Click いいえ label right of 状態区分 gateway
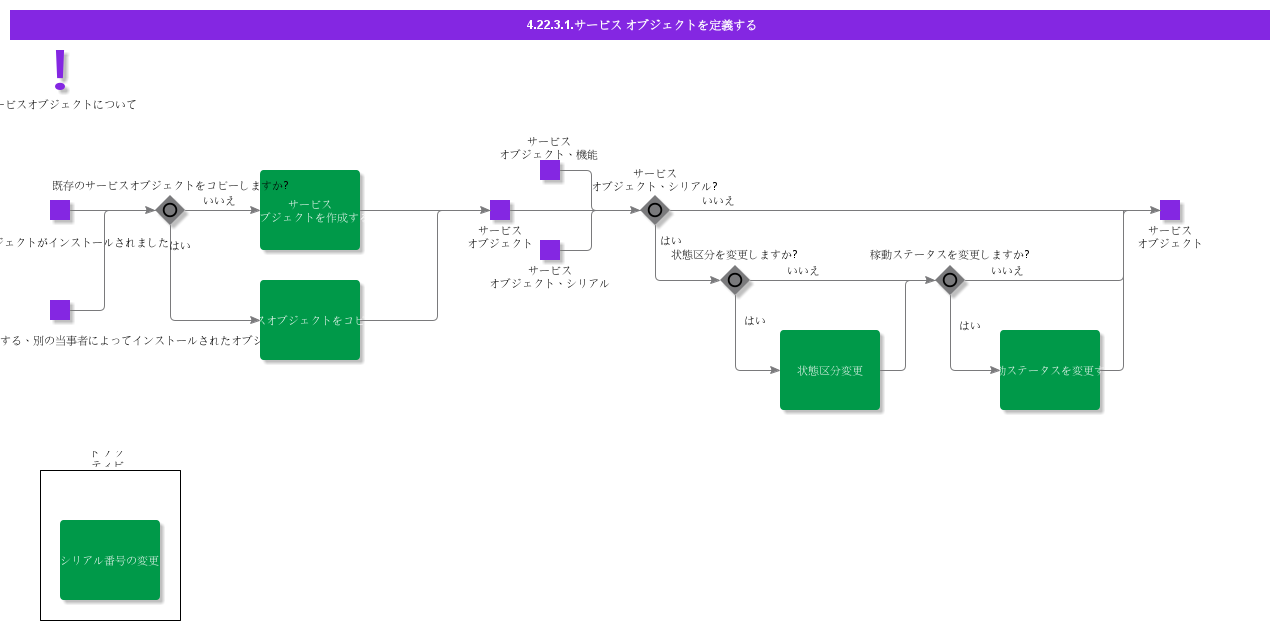 coord(803,270)
